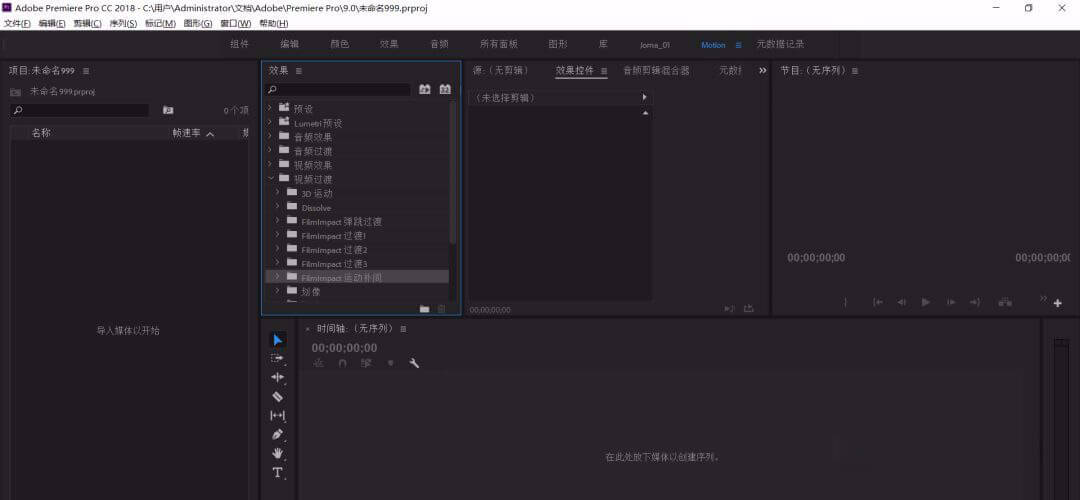Play program monitor video
Image resolution: width=1080 pixels, height=500 pixels.
click(926, 302)
